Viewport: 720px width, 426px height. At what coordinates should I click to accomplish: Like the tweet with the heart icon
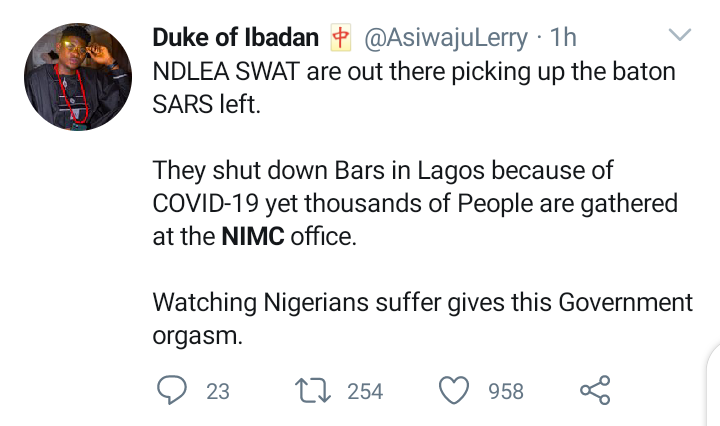[x=456, y=390]
